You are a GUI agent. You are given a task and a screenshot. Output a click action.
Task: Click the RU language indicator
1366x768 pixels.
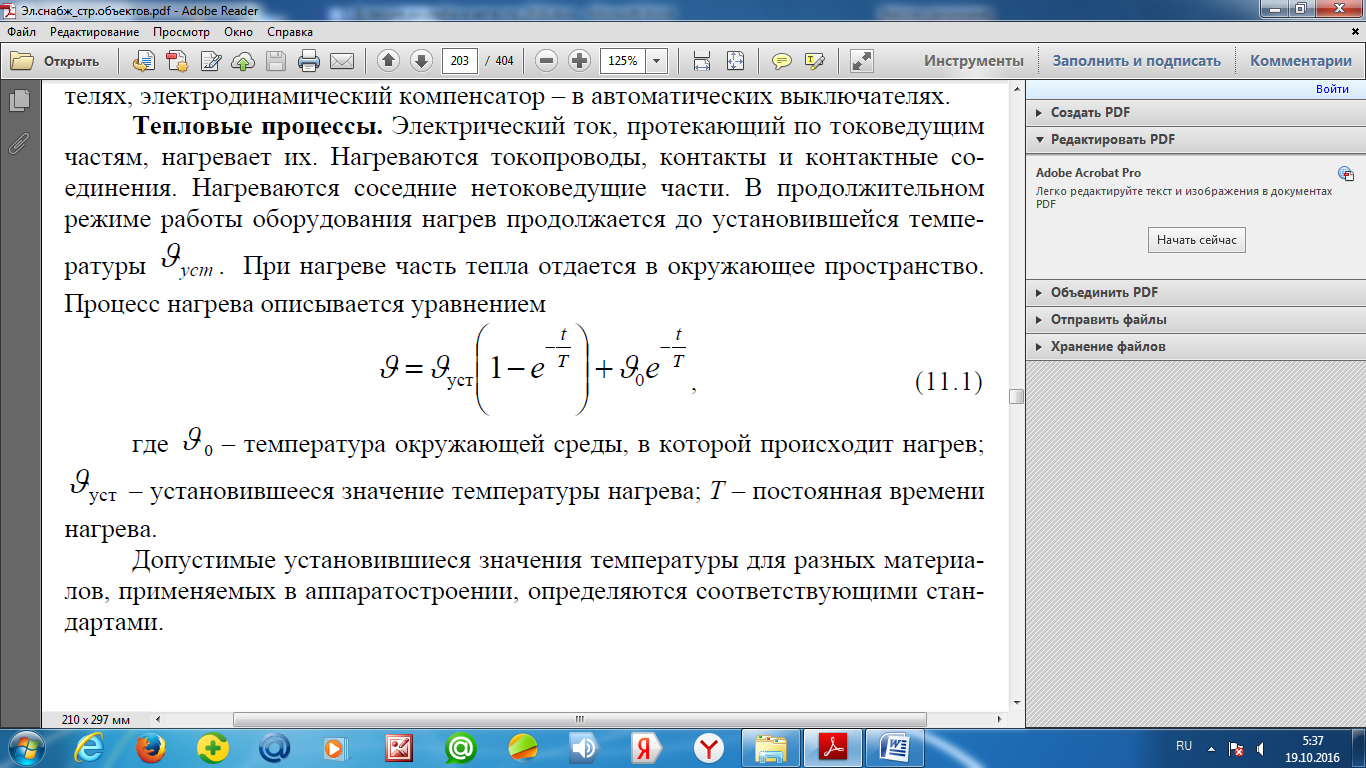click(x=1184, y=747)
